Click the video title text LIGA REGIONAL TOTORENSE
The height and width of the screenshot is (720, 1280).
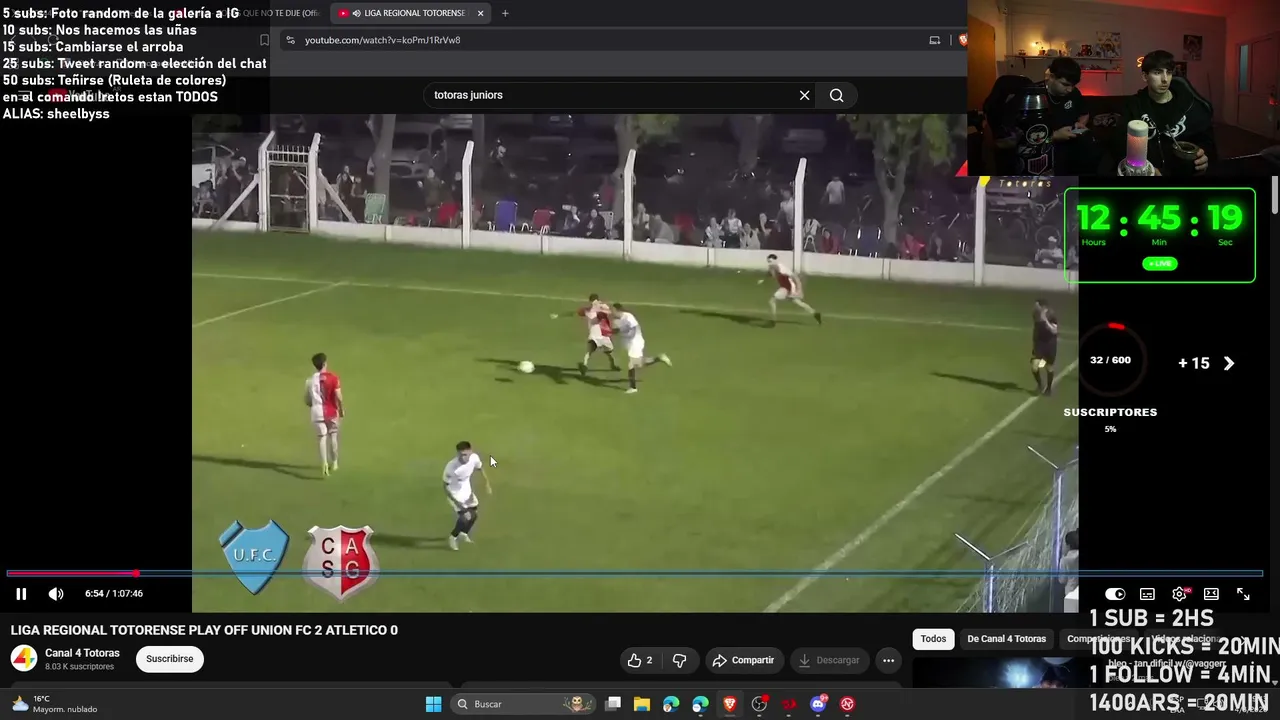[204, 630]
